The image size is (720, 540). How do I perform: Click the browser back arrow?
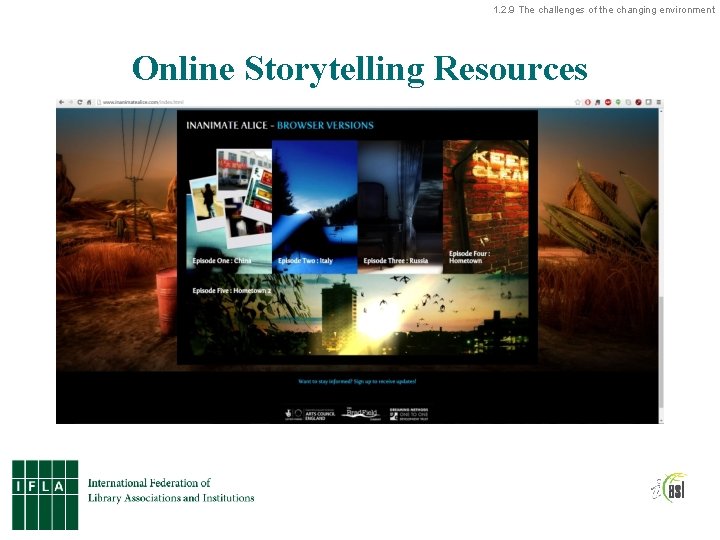click(62, 102)
